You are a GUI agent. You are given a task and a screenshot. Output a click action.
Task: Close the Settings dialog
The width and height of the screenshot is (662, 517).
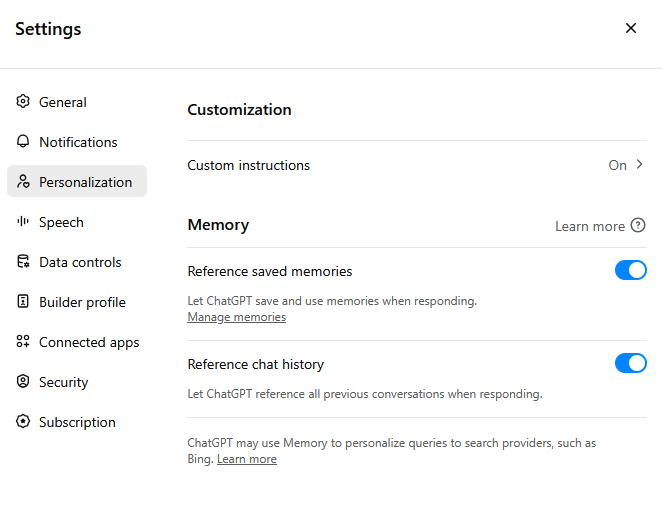pos(631,28)
